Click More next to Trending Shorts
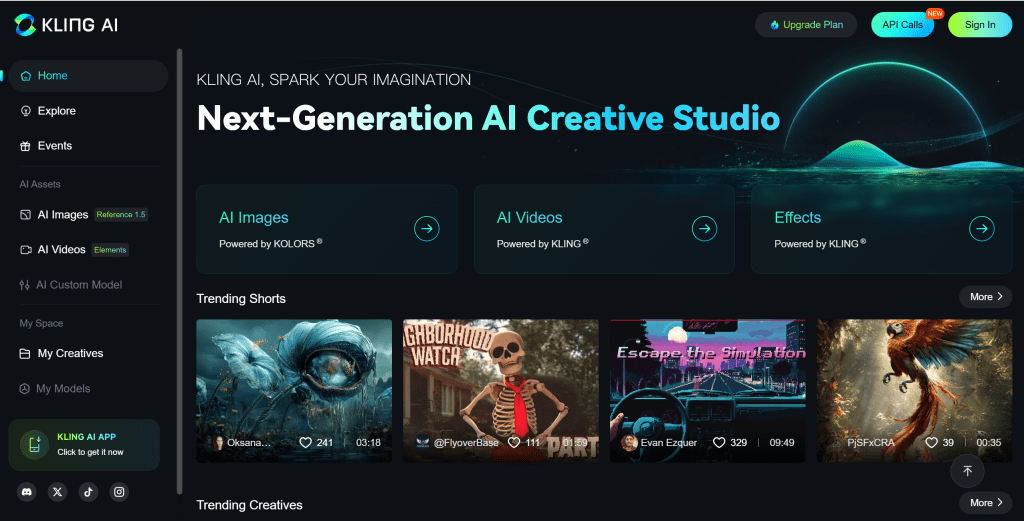This screenshot has width=1024, height=521. pyautogui.click(x=985, y=296)
